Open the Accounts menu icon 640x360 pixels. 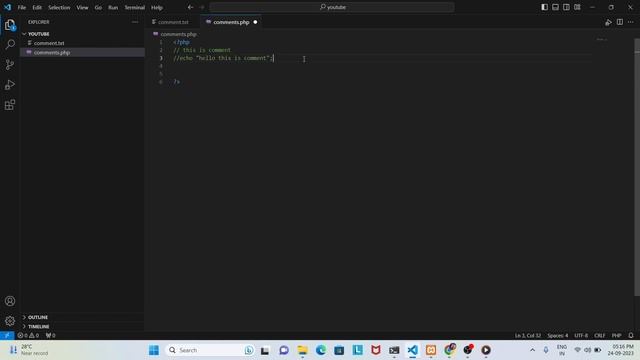[x=10, y=301]
